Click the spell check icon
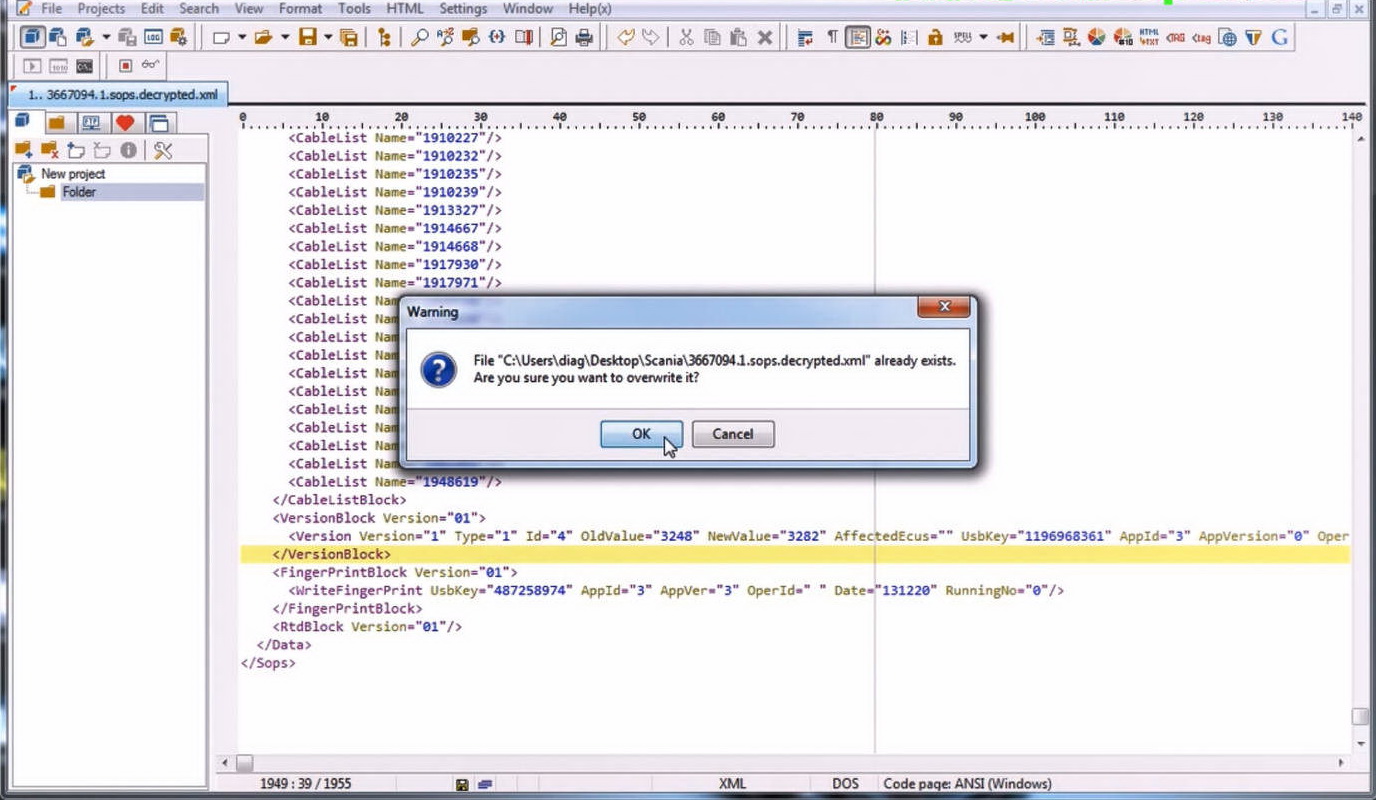 pyautogui.click(x=962, y=38)
